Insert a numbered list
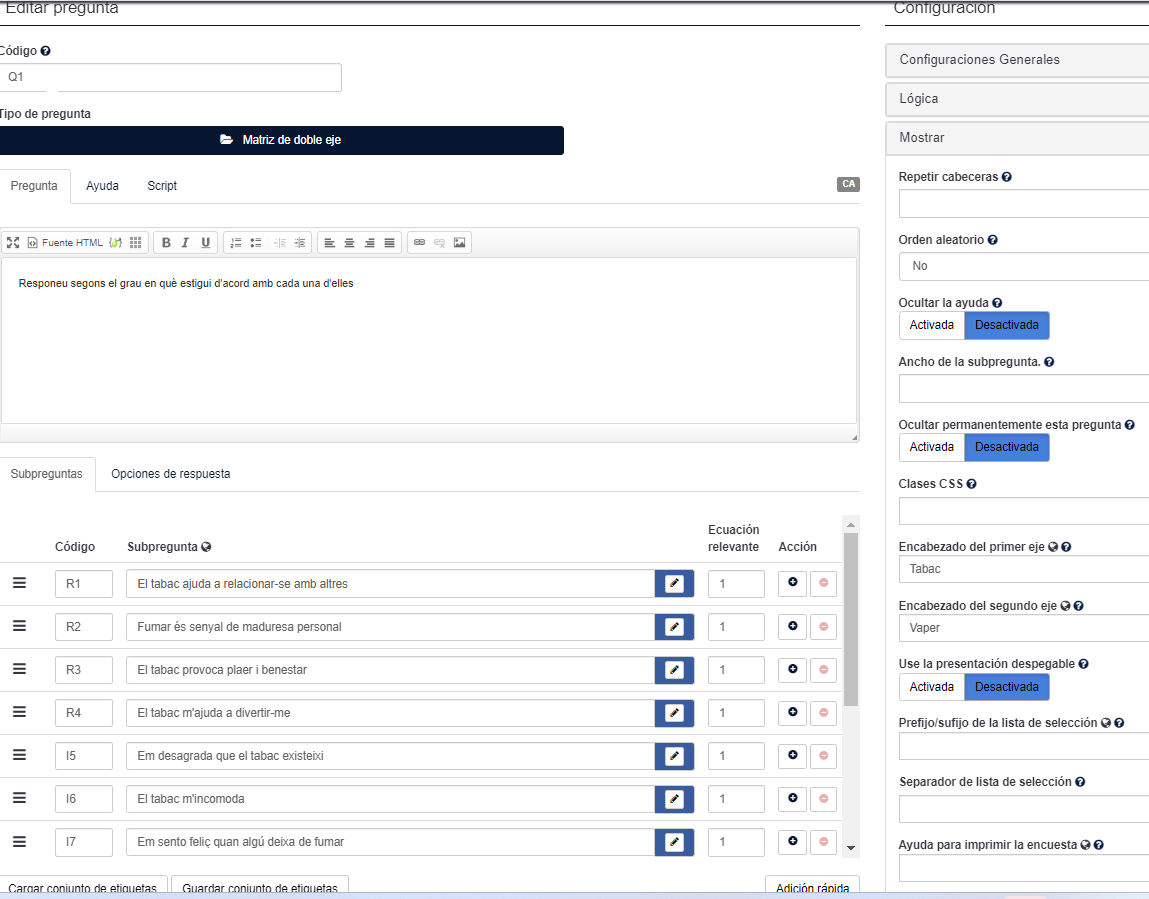Screen dimensions: 1149x899 [236, 243]
